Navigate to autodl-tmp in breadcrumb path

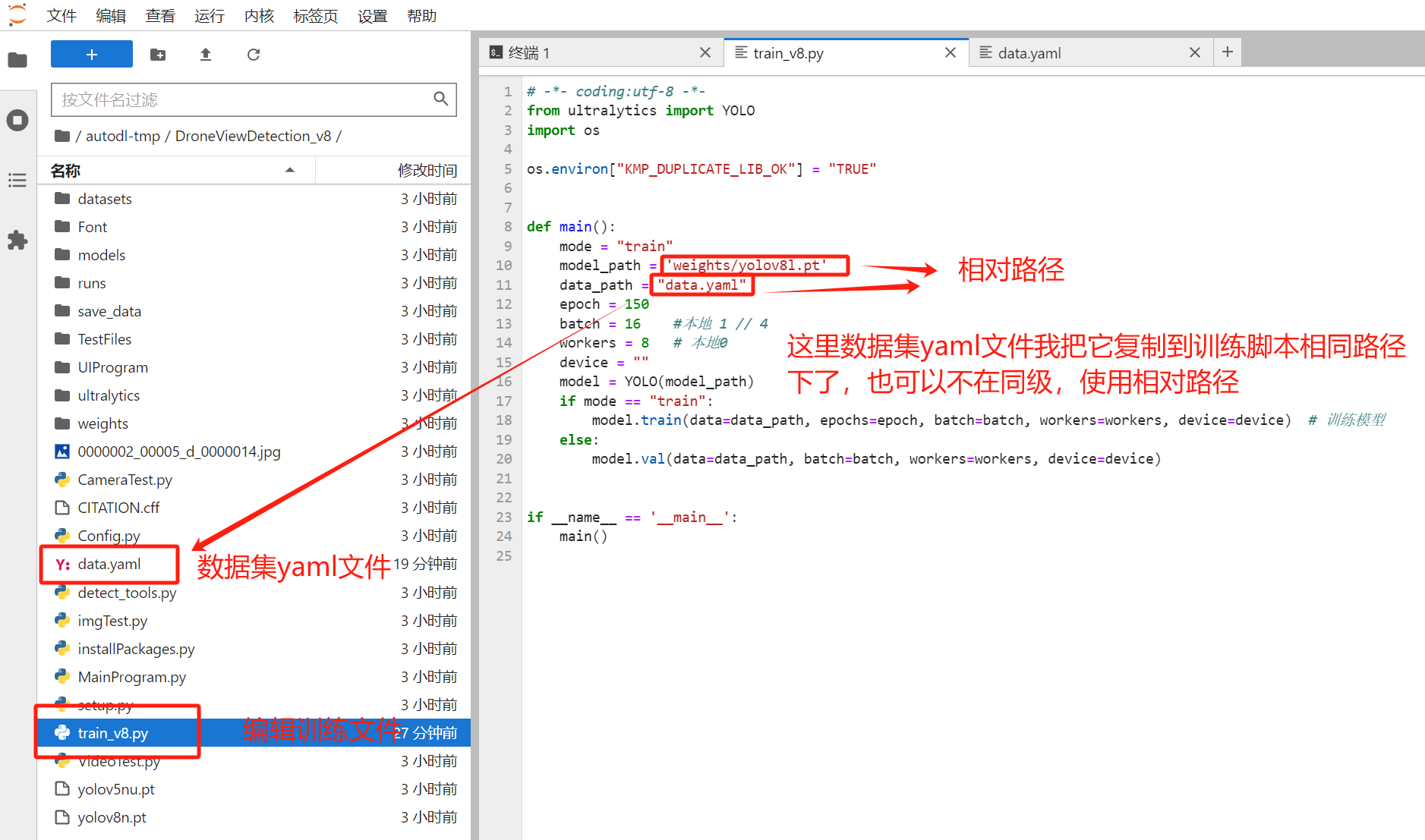point(122,136)
